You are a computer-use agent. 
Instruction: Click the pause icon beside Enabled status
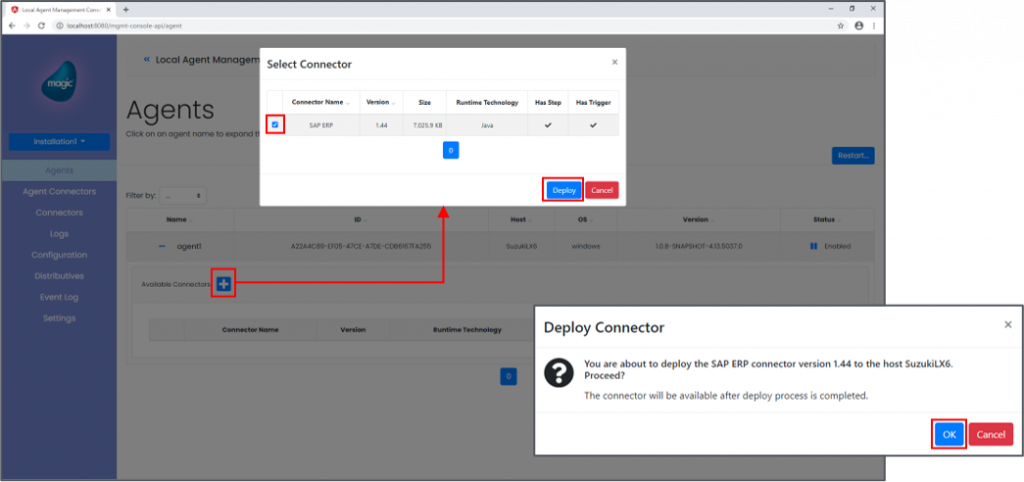click(x=813, y=246)
